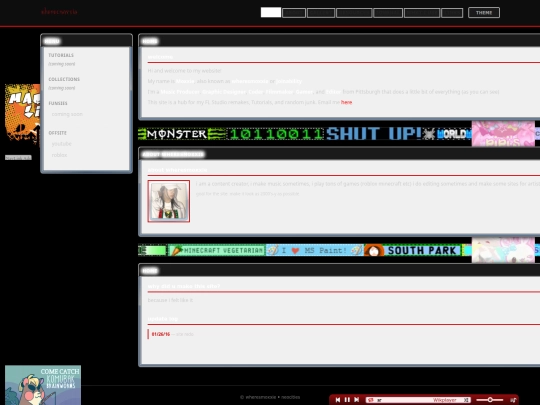The width and height of the screenshot is (540, 405).
Task: Click the FUNSIES menu heading
Action: click(58, 103)
